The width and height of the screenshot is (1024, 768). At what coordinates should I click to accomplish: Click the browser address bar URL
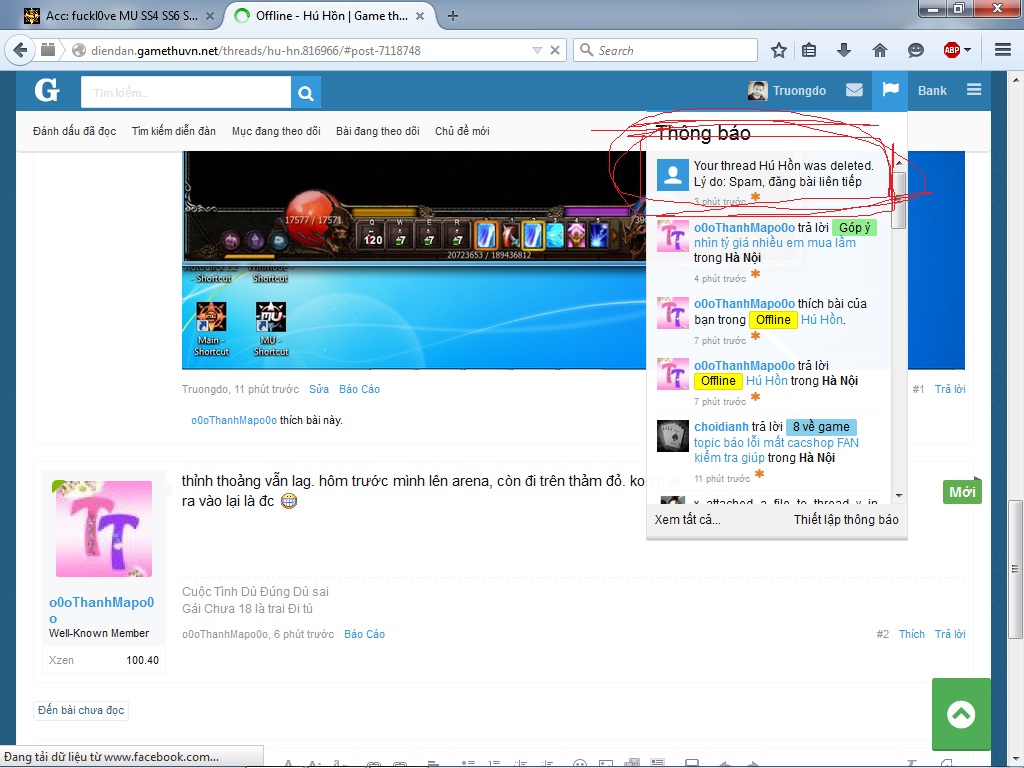256,51
